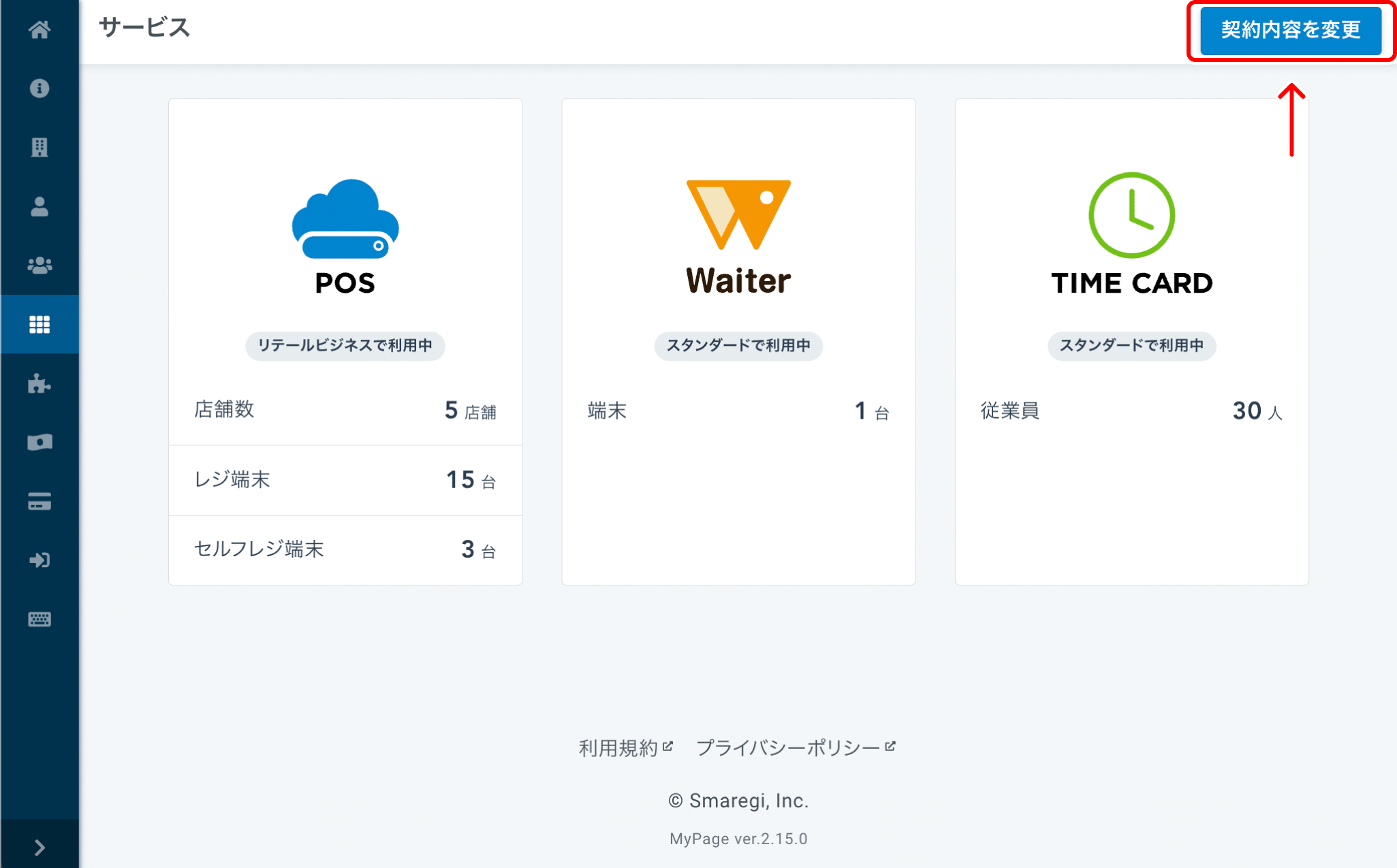Image resolution: width=1397 pixels, height=868 pixels.
Task: Select the services grid icon
Action: tap(40, 325)
